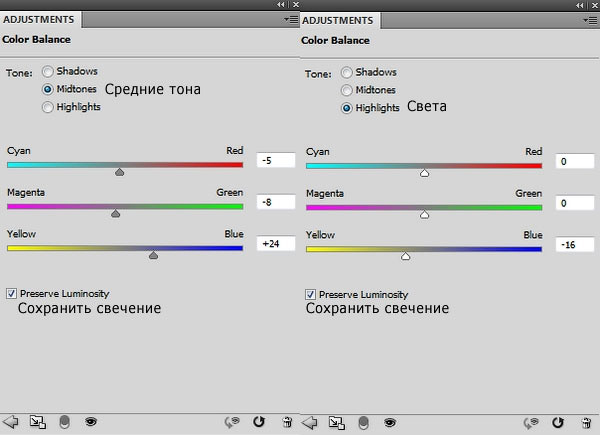Click Magenta-Green value field showing -8
Screen dimensions: 600x435
coord(276,202)
